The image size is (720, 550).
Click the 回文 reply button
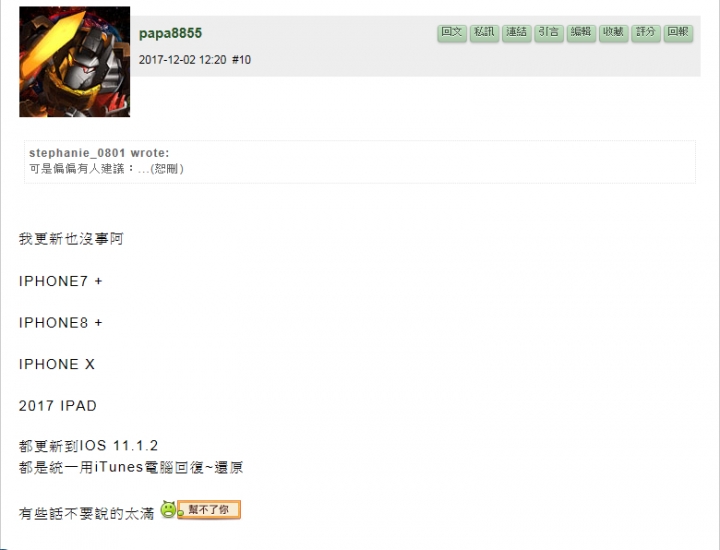coord(452,33)
